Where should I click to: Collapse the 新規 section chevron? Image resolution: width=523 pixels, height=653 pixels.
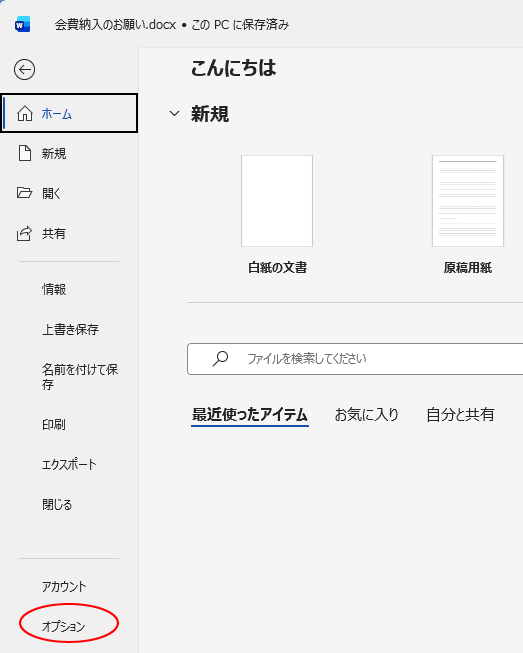174,113
